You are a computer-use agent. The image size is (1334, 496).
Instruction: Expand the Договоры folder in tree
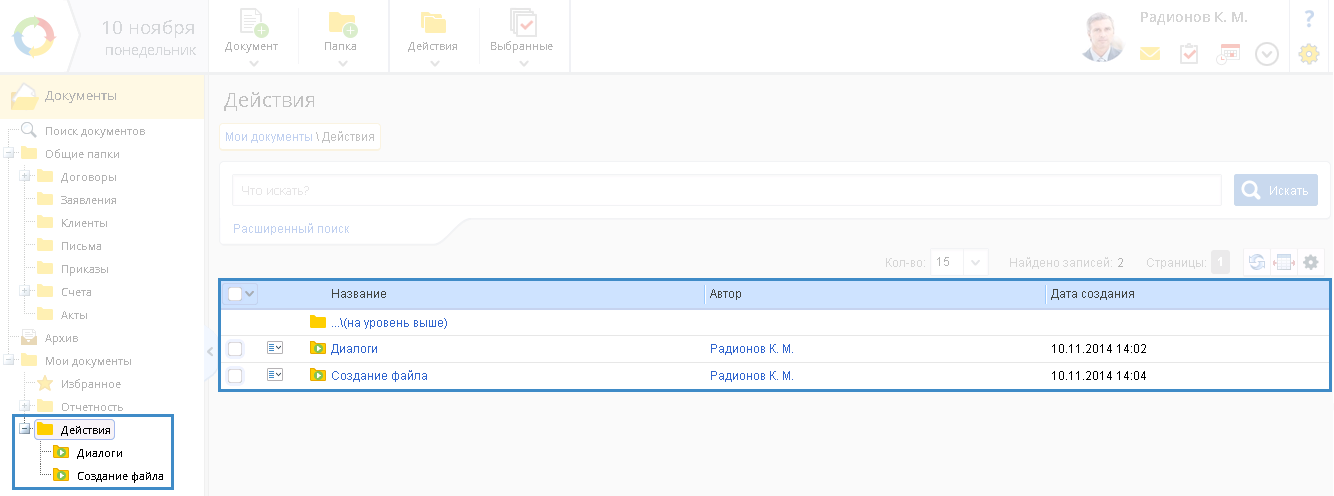pos(24,177)
